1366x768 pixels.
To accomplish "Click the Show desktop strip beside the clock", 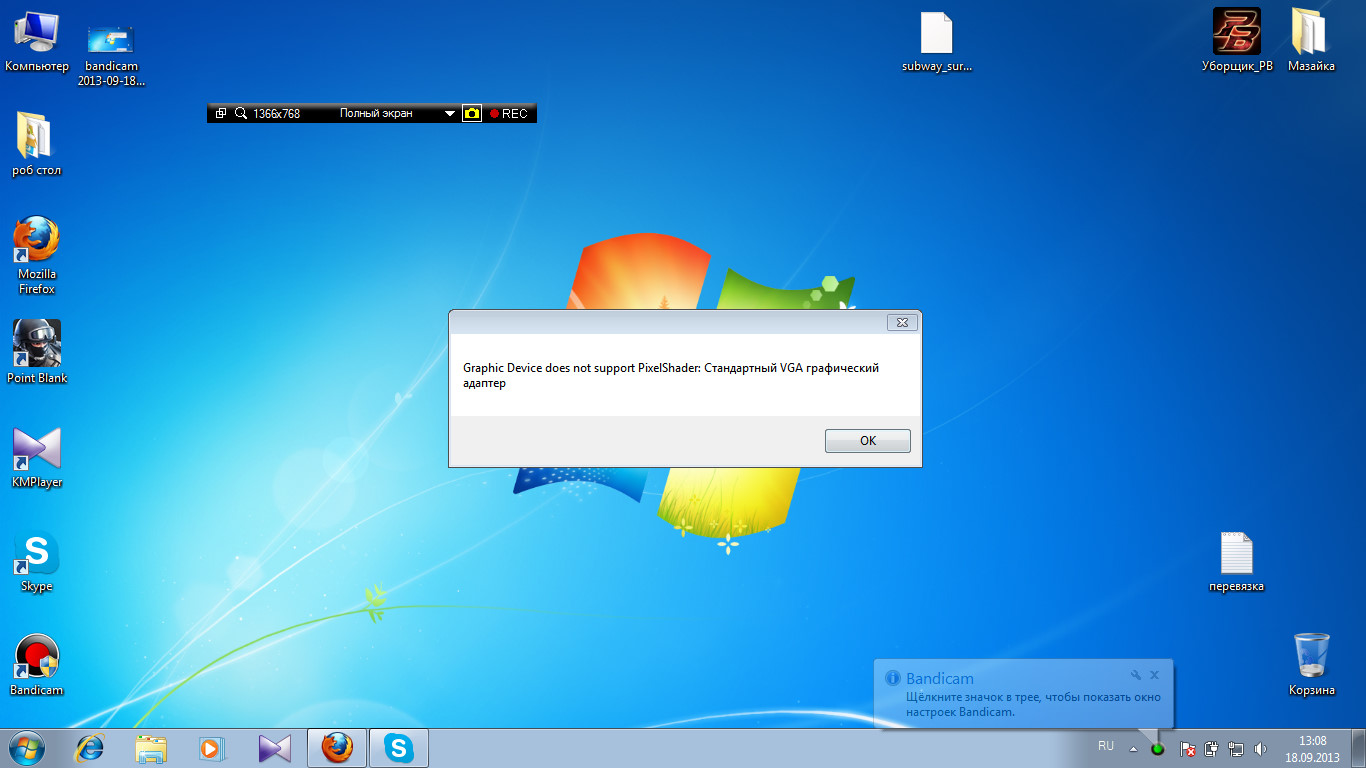I will [x=1359, y=748].
